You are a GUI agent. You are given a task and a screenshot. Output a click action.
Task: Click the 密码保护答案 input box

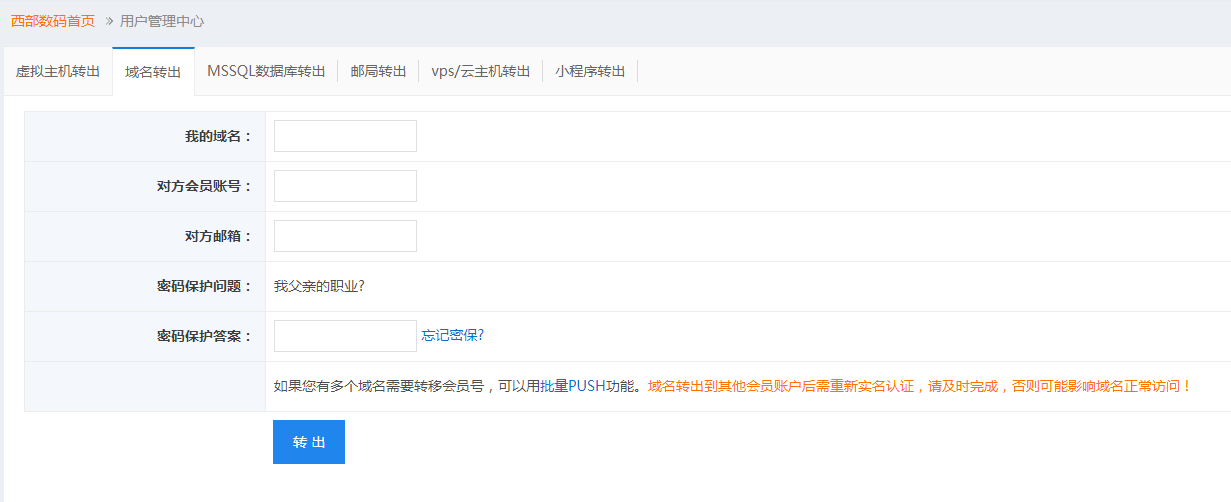tap(345, 336)
